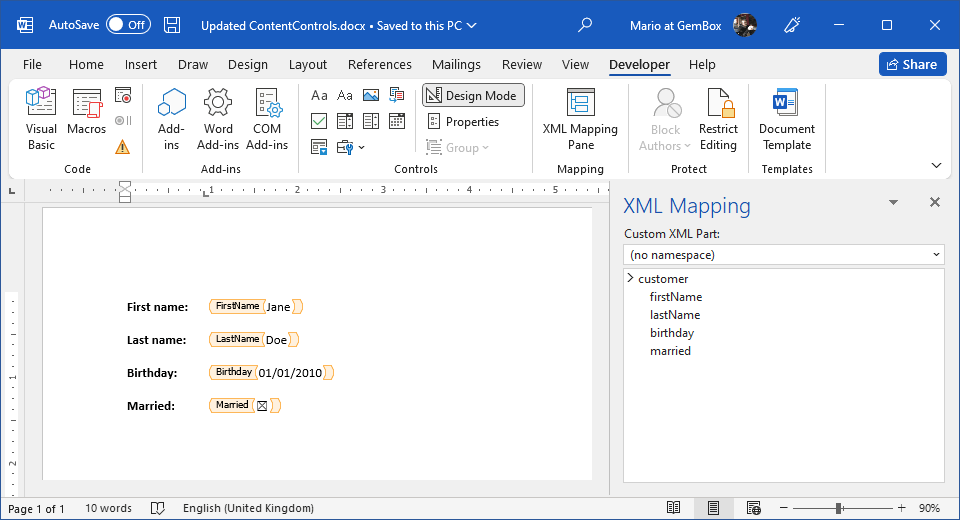Click the Macro Security warning icon
The image size is (960, 520).
[x=122, y=147]
